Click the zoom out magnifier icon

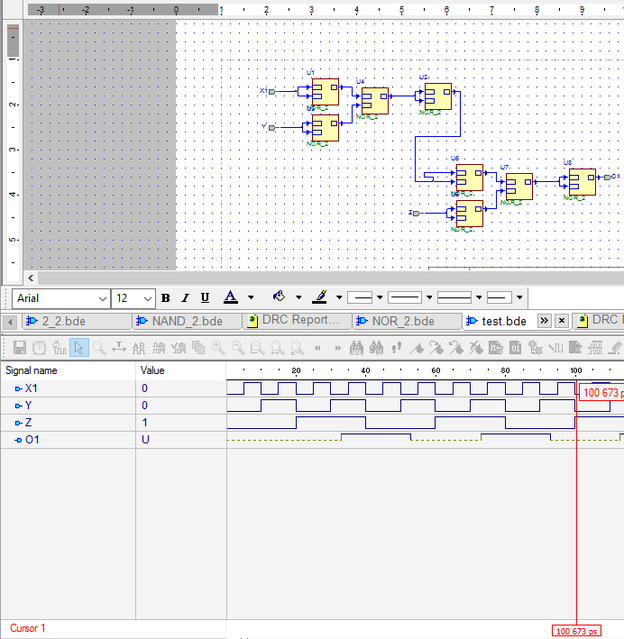coord(239,348)
